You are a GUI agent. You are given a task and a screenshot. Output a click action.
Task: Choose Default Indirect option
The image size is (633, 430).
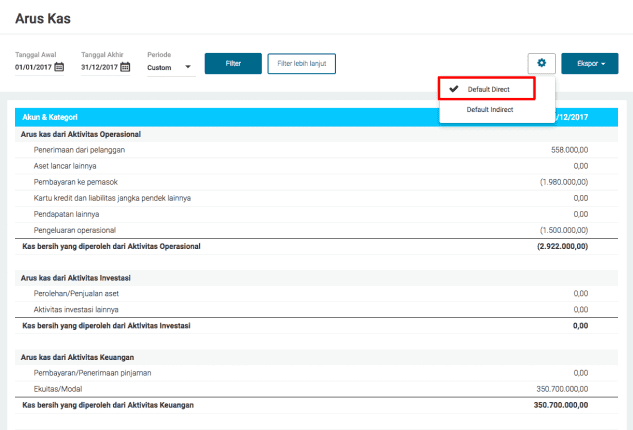pyautogui.click(x=490, y=109)
